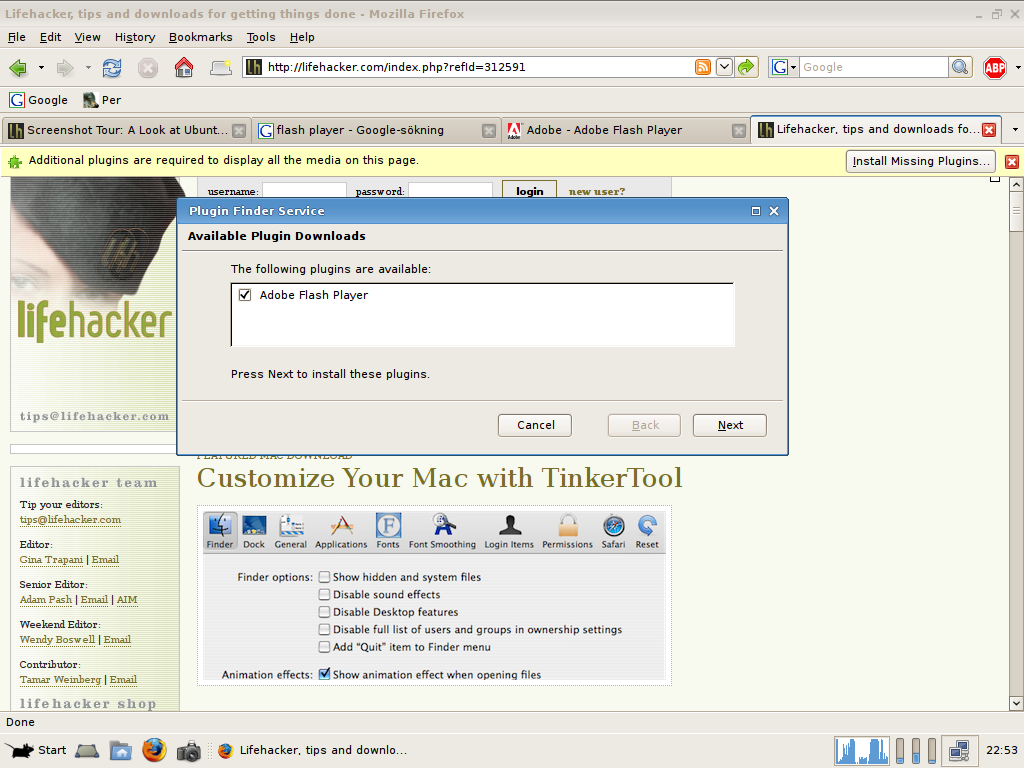This screenshot has height=768, width=1024.
Task: Click the greyed-out Forward arrow in toolbar
Action: tap(65, 67)
